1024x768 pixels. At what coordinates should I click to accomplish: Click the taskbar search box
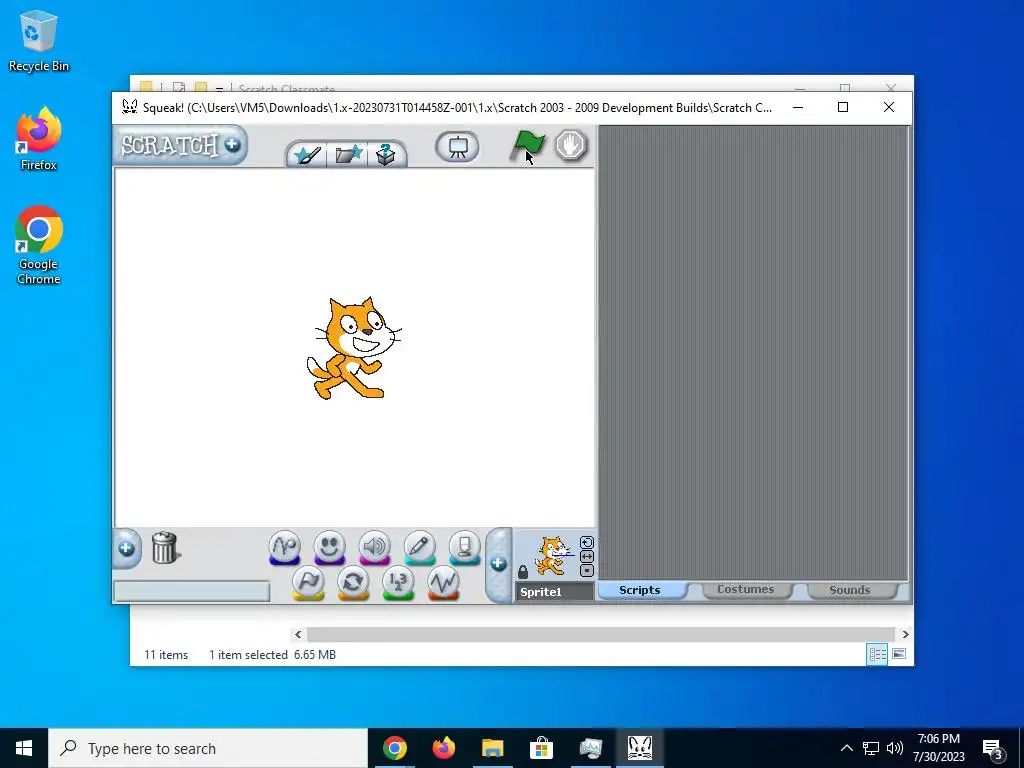coord(208,748)
